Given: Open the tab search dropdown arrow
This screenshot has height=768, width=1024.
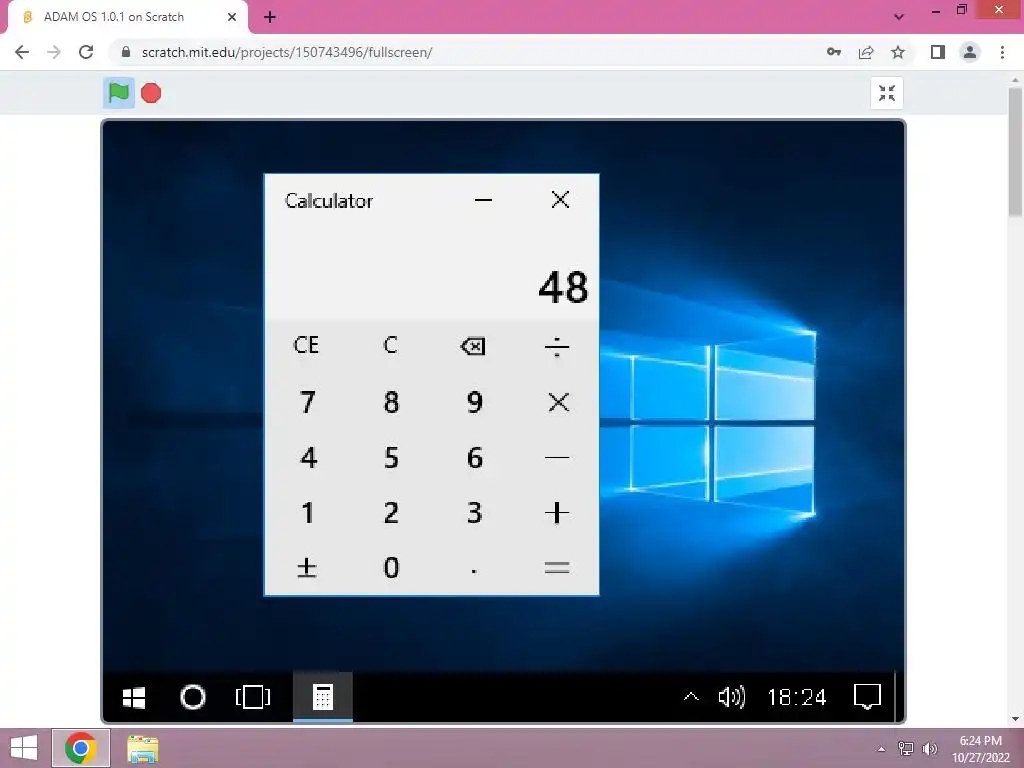Looking at the screenshot, I should tap(899, 17).
